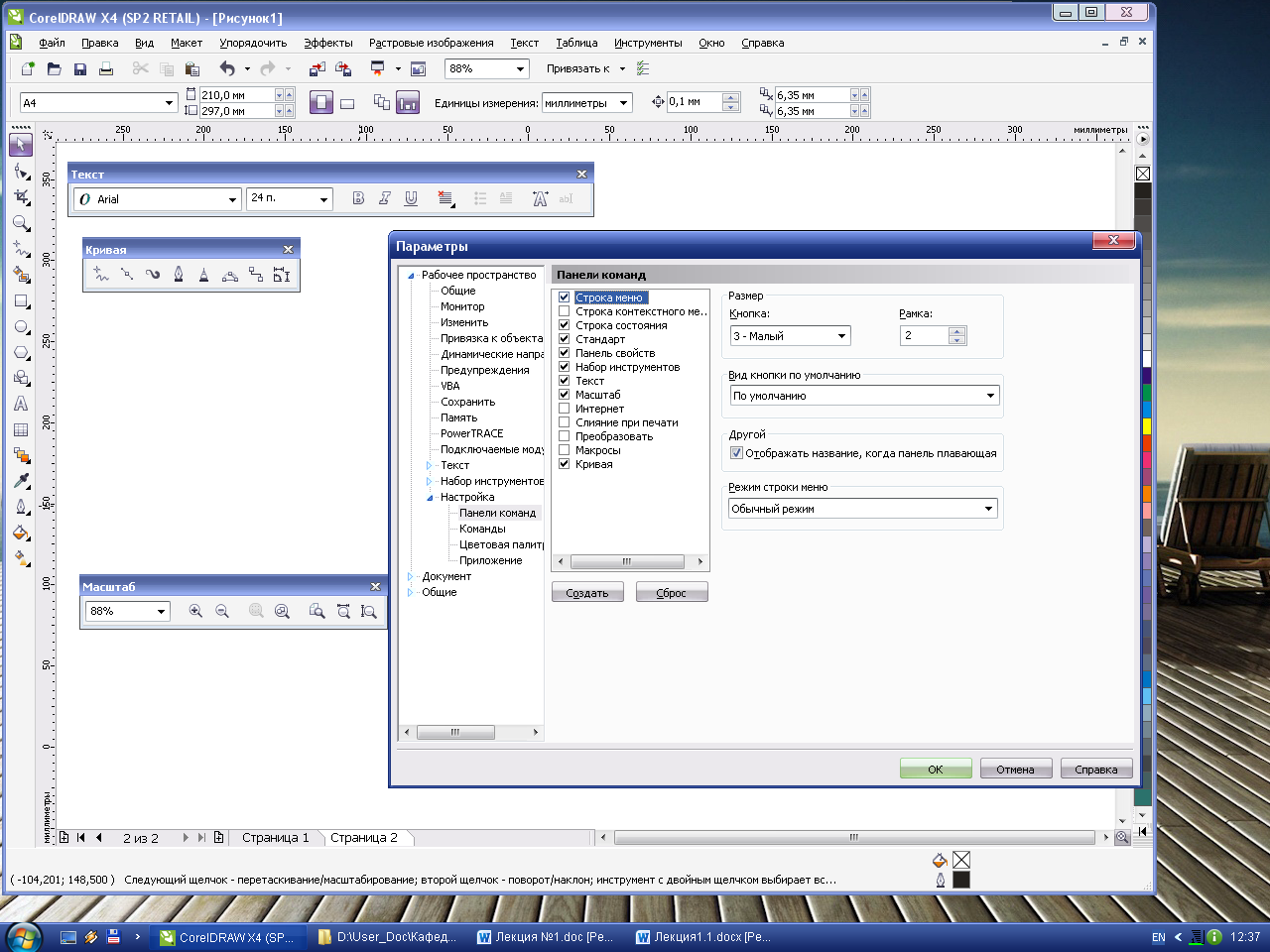Select the Rectangle tool in the toolbox
Viewport: 1270px width, 952px height.
click(21, 300)
